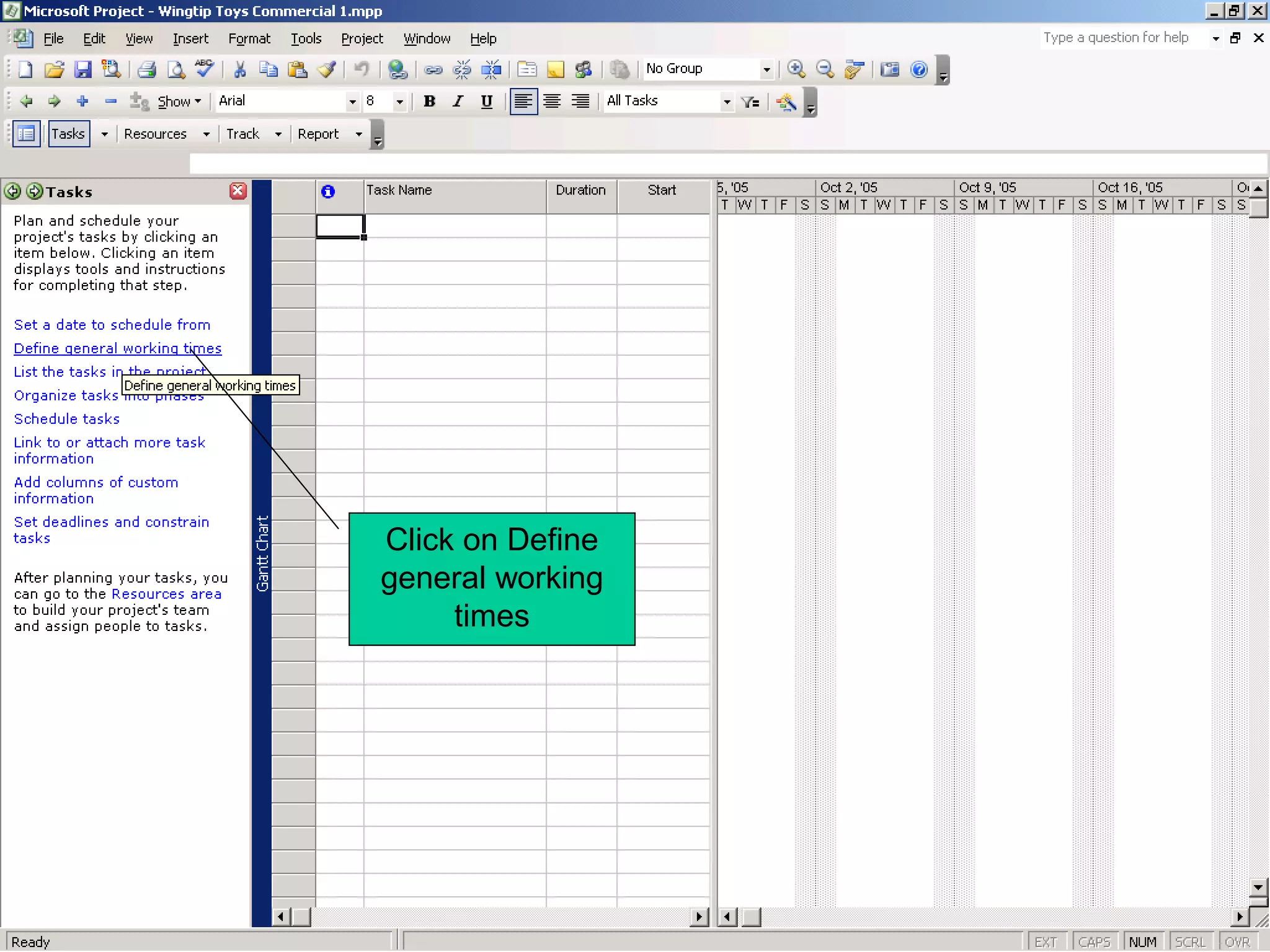
Task: Launch the Gantt Chart Wizard icon
Action: [786, 102]
